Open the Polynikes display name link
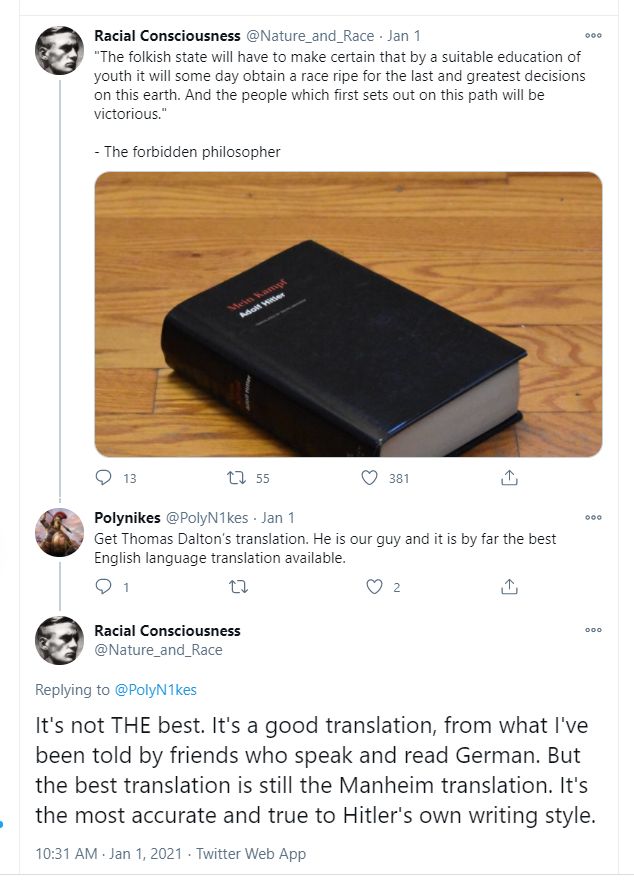The image size is (634, 885). pos(126,518)
